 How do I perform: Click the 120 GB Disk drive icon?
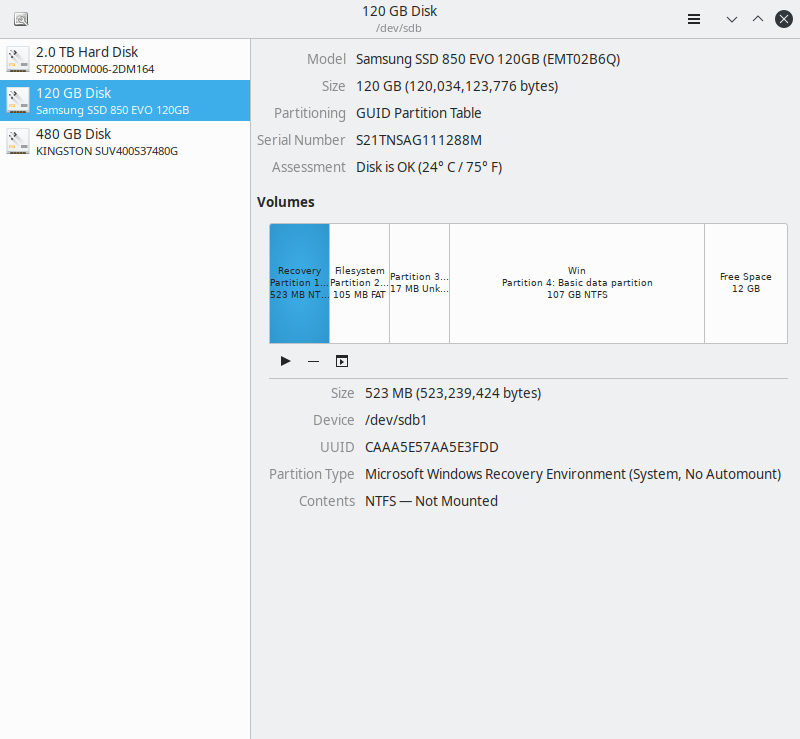coord(18,101)
